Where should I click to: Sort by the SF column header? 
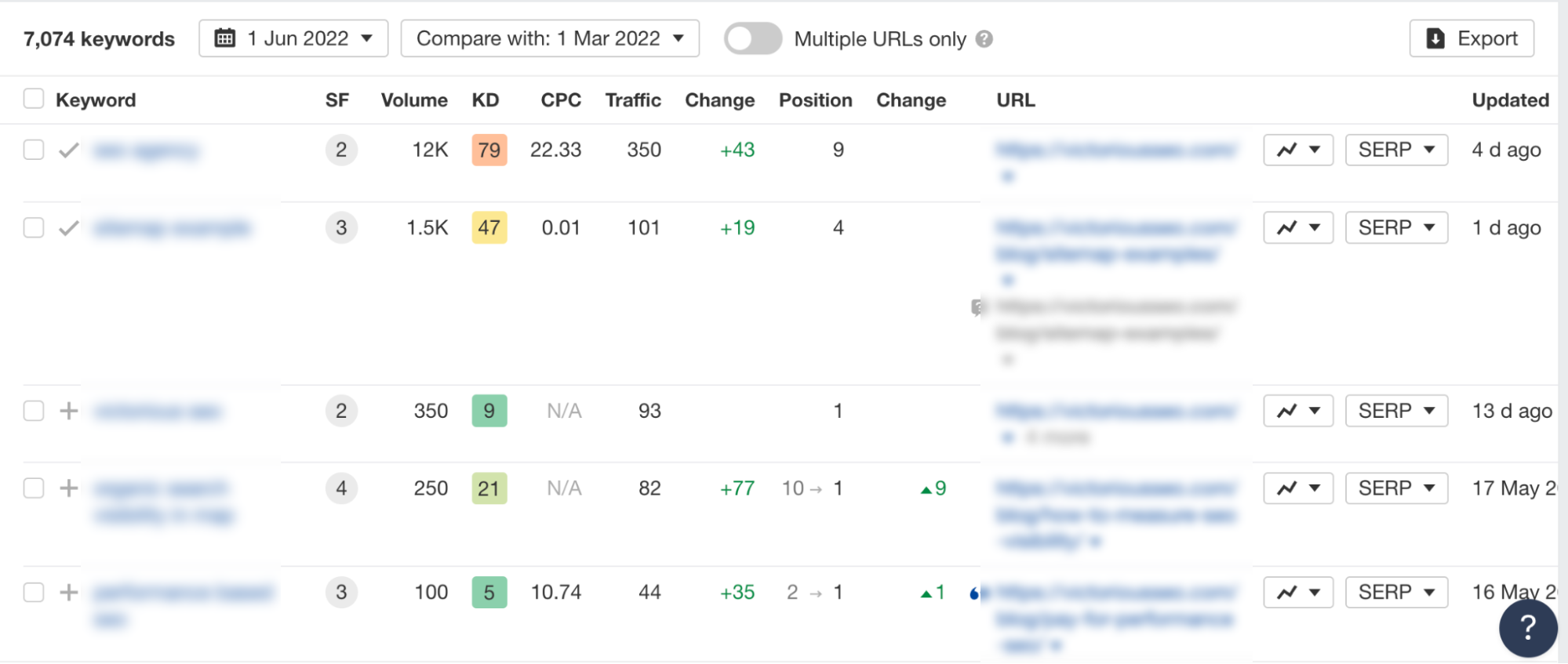(x=337, y=100)
